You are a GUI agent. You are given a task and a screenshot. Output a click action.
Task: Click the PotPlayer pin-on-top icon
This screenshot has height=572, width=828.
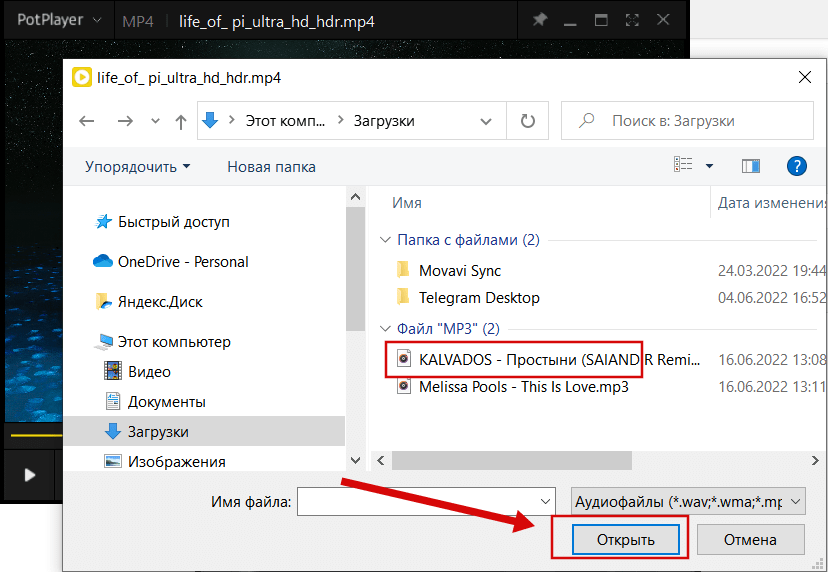(540, 20)
